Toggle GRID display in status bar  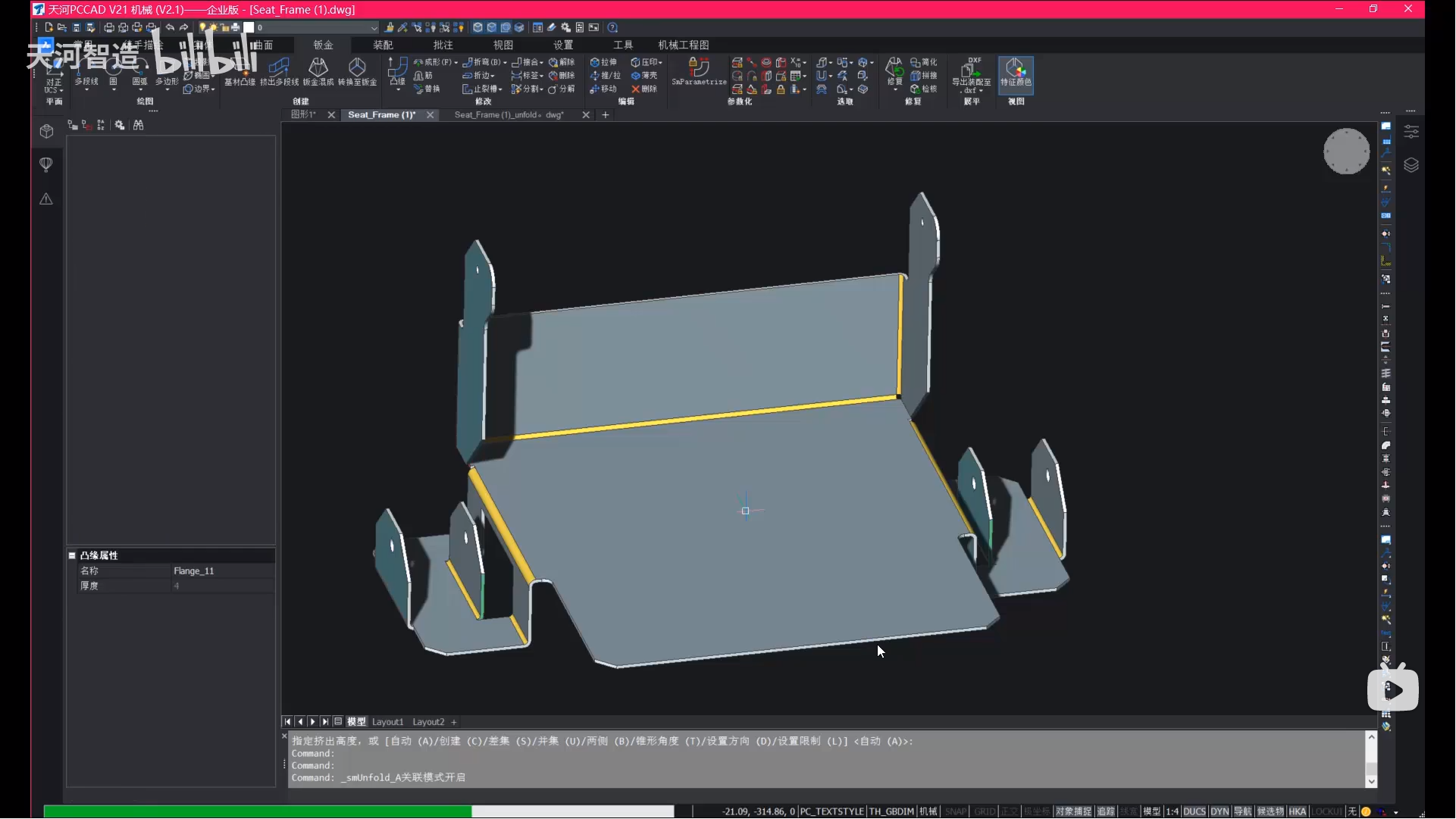click(x=984, y=811)
